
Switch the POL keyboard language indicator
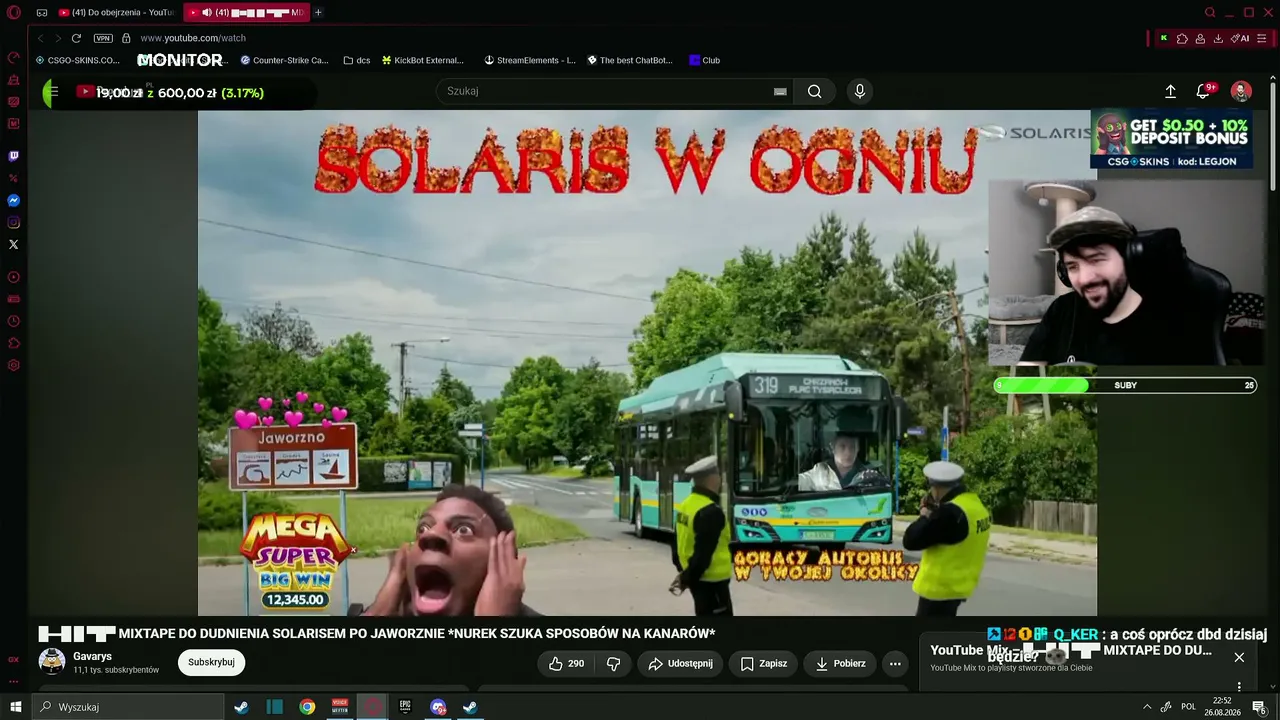tap(1188, 707)
